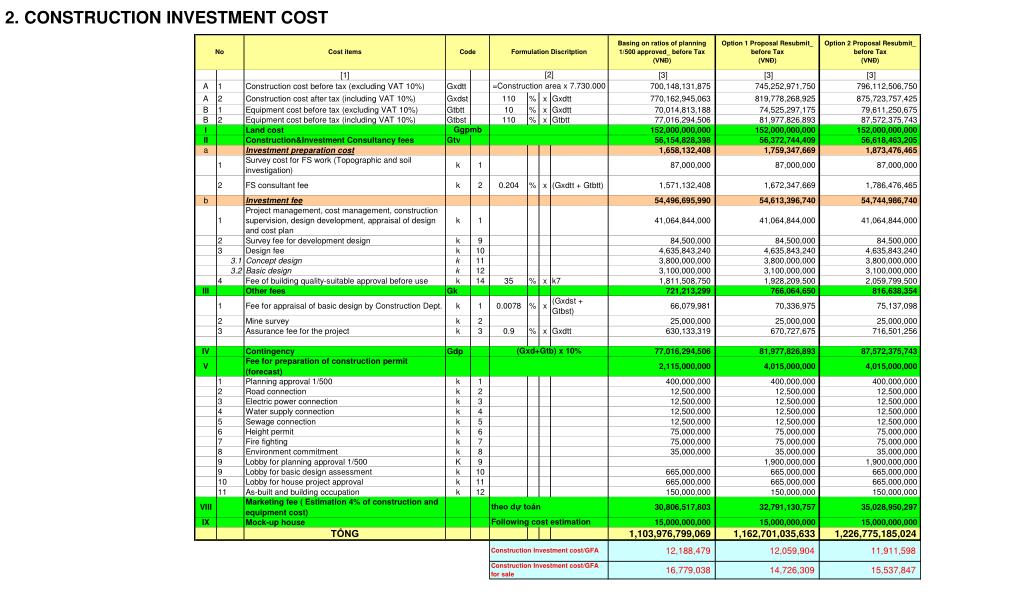Click the 'Marketing fee (Estimation 4%' label
Screen dimensions: 1024x614
[x=342, y=507]
